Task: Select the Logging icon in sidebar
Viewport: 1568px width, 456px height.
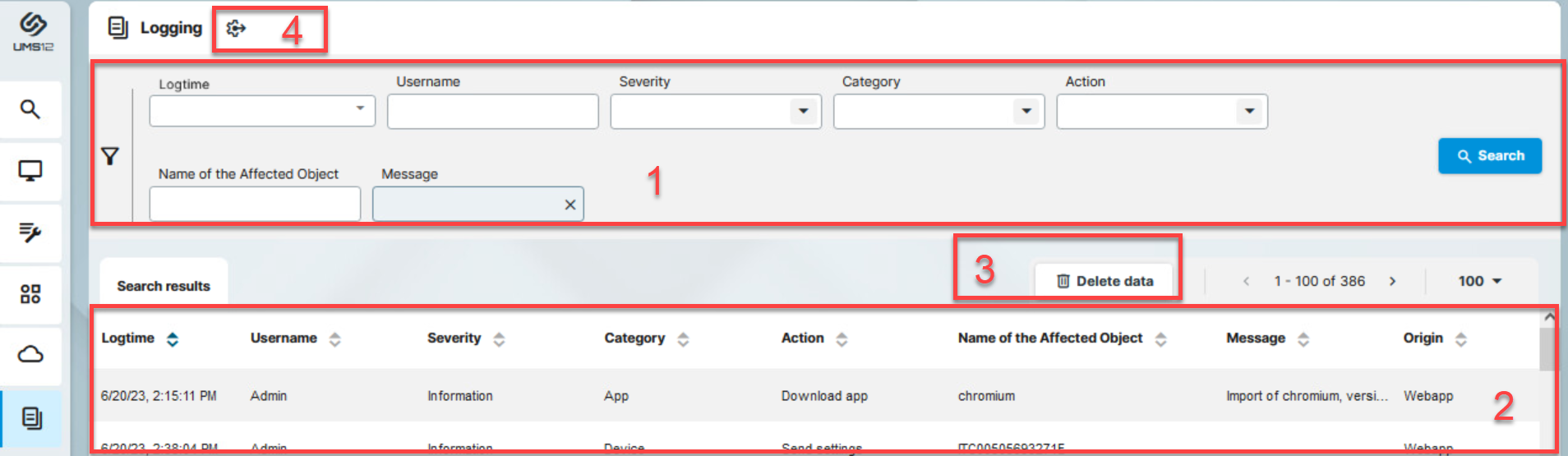Action: tap(32, 418)
